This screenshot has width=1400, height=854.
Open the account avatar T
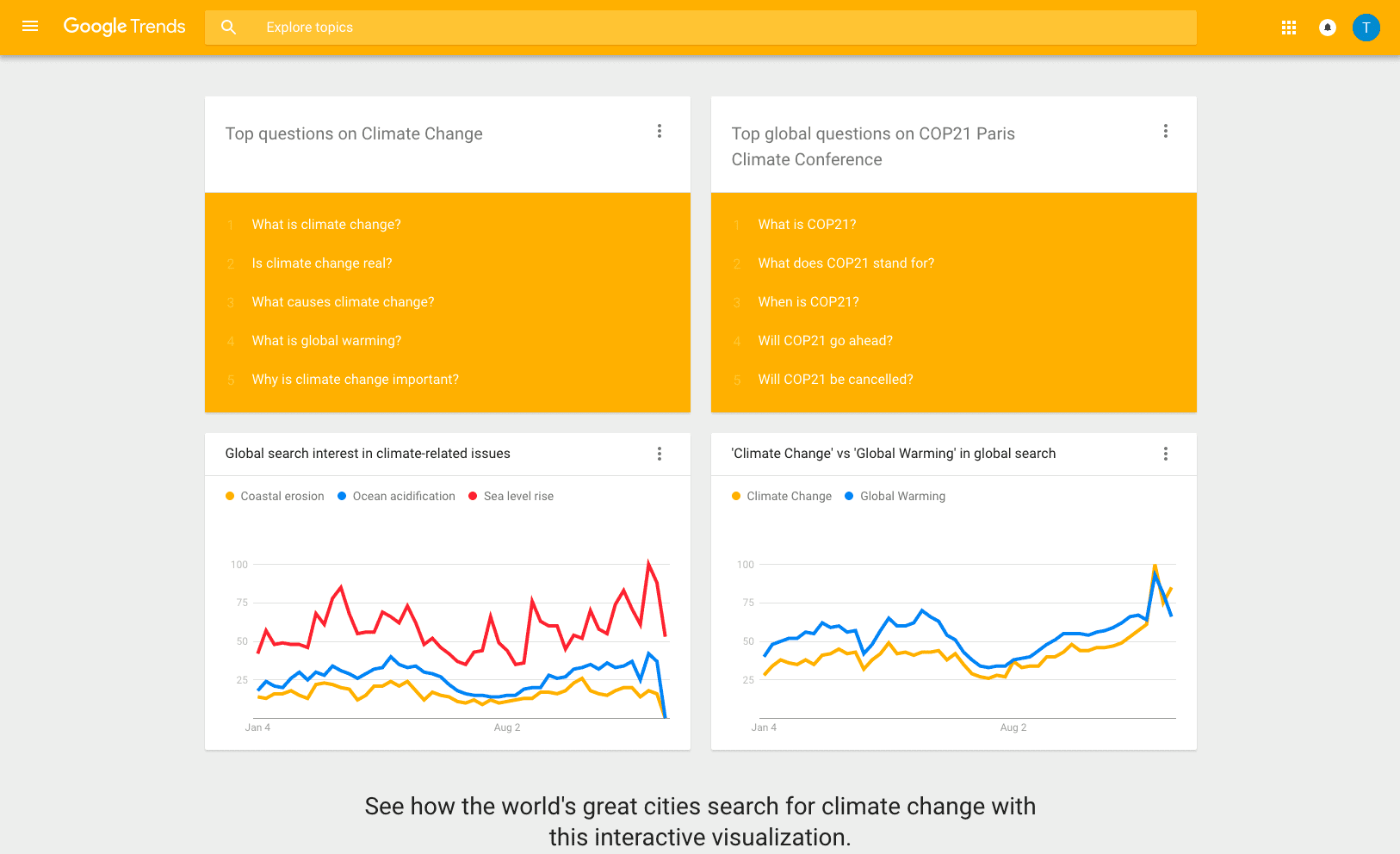click(x=1366, y=28)
